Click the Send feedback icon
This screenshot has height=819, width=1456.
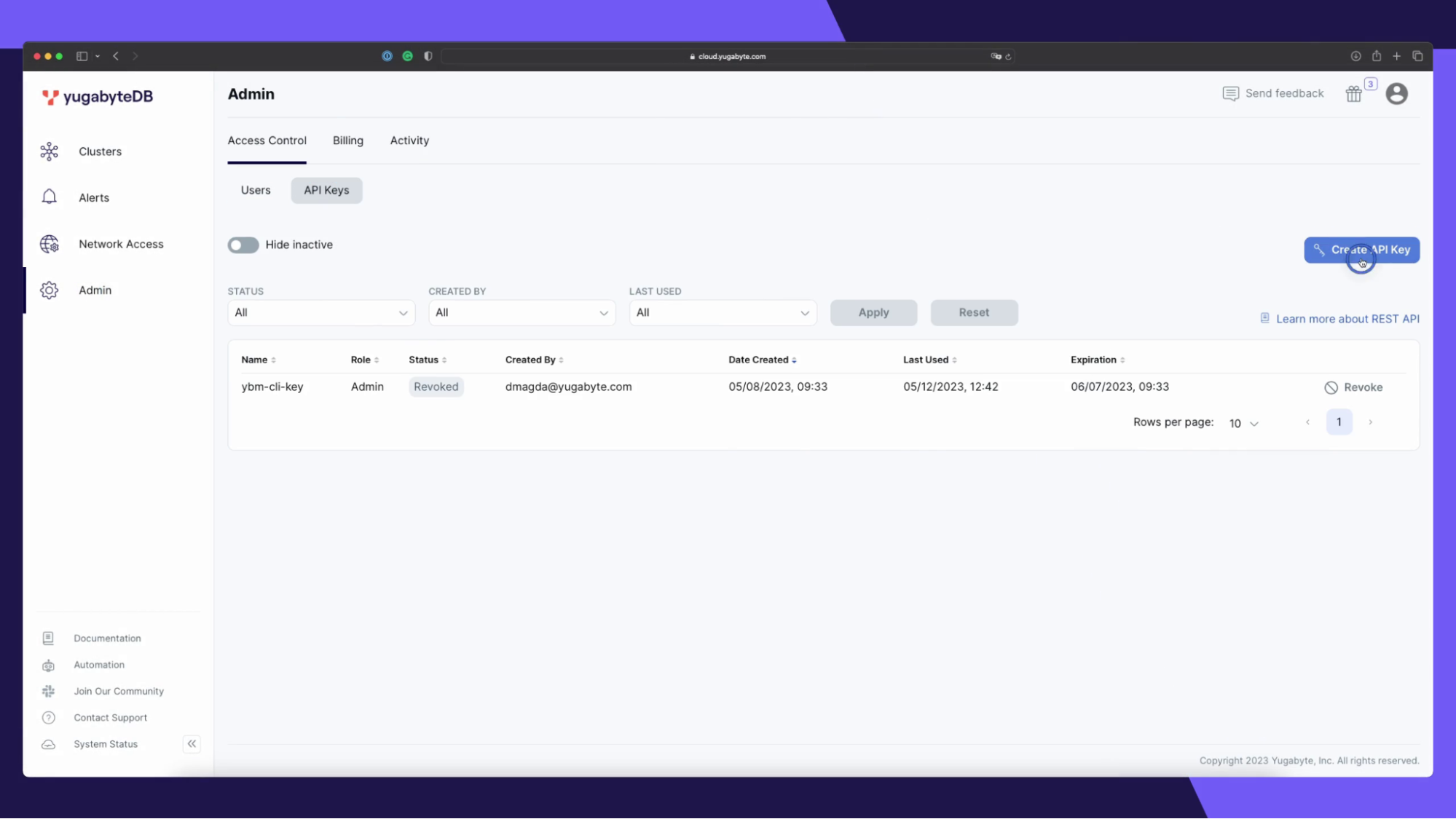[x=1230, y=94]
